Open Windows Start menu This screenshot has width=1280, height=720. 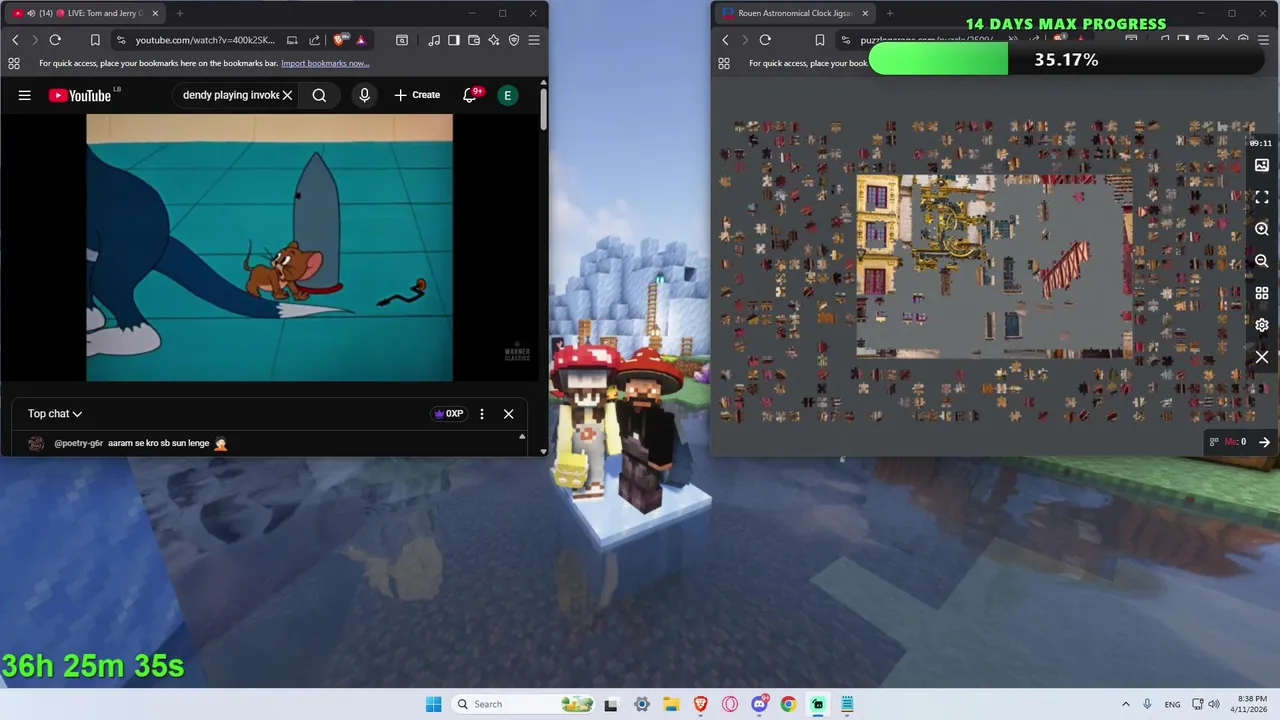coord(433,704)
